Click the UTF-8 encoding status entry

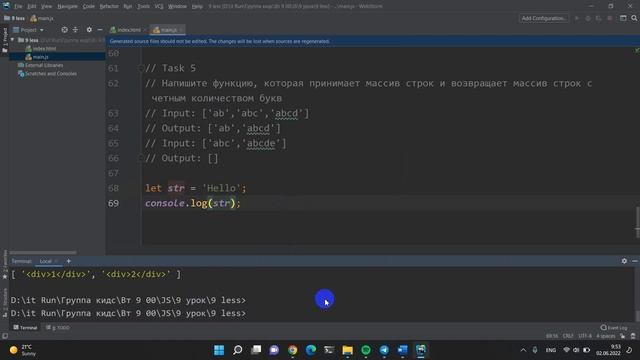click(x=584, y=336)
